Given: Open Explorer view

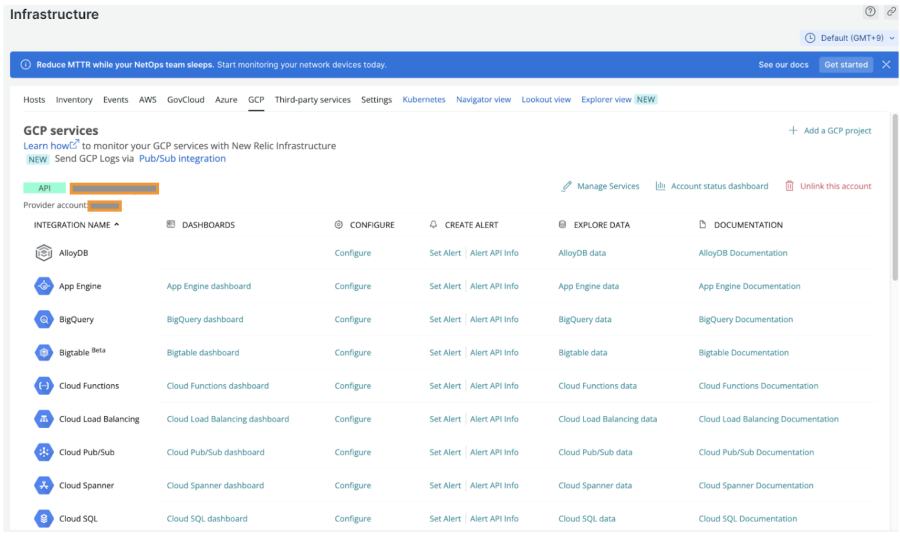Looking at the screenshot, I should coord(606,99).
